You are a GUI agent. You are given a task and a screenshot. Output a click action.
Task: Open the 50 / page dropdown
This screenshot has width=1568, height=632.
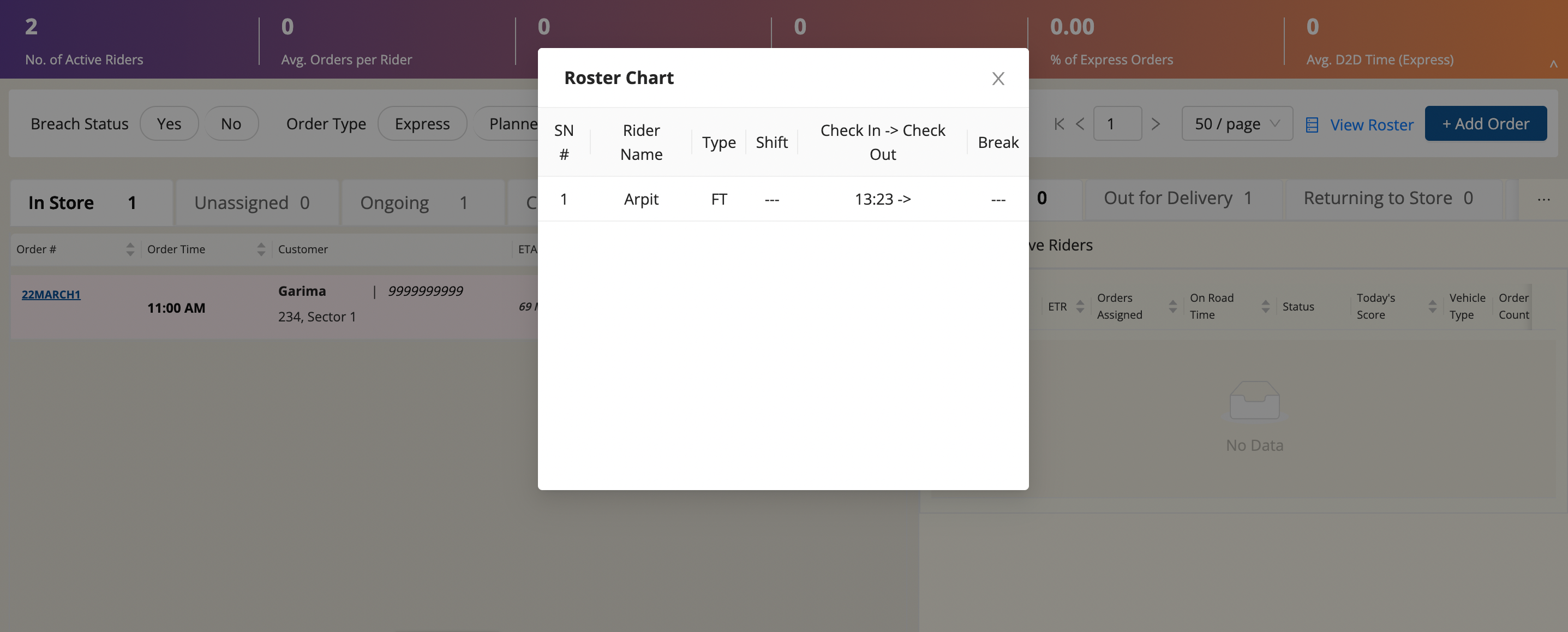(1236, 123)
